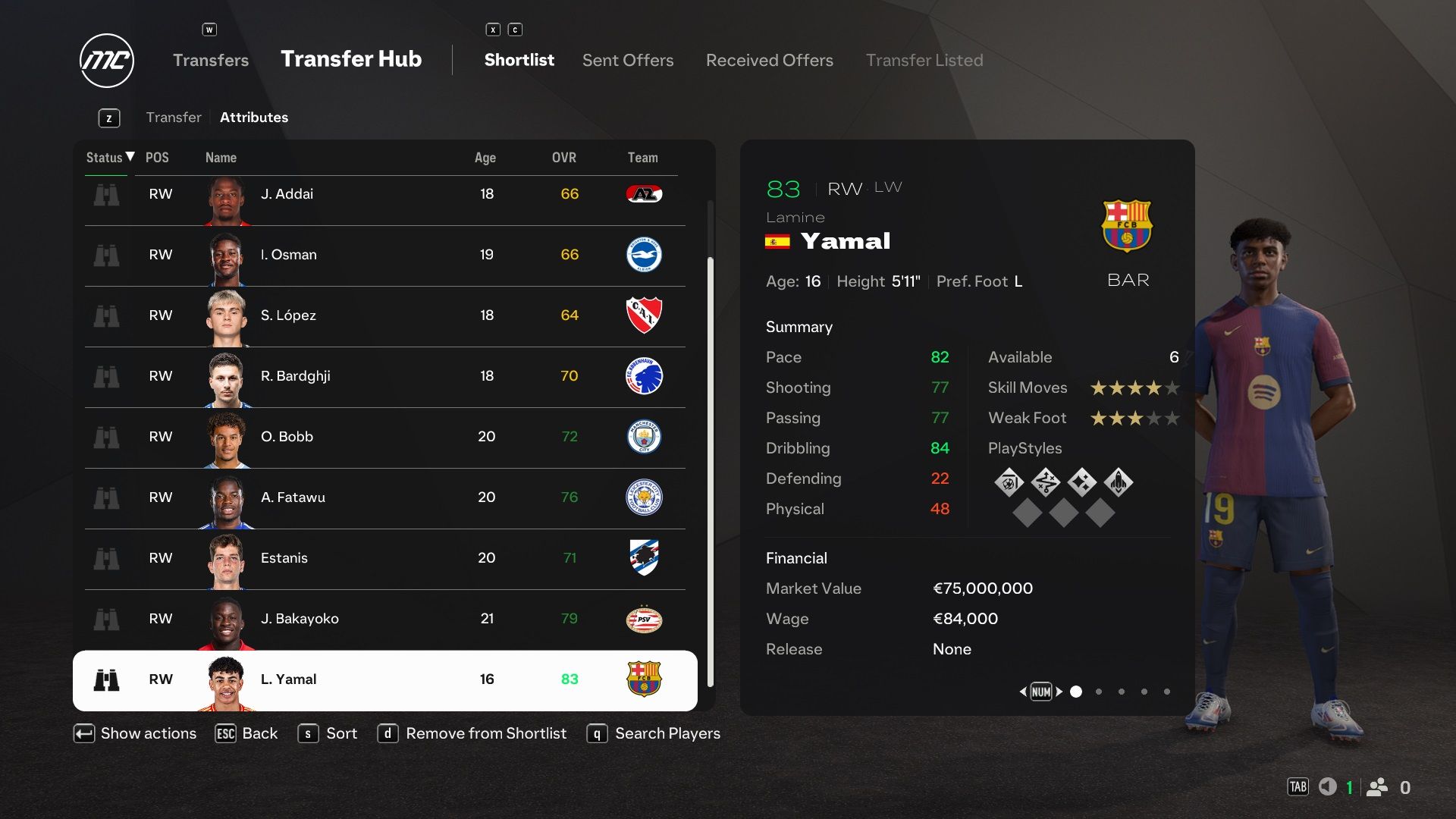Click the W controller shortcut toggle top bar
Image resolution: width=1456 pixels, height=819 pixels.
(210, 30)
